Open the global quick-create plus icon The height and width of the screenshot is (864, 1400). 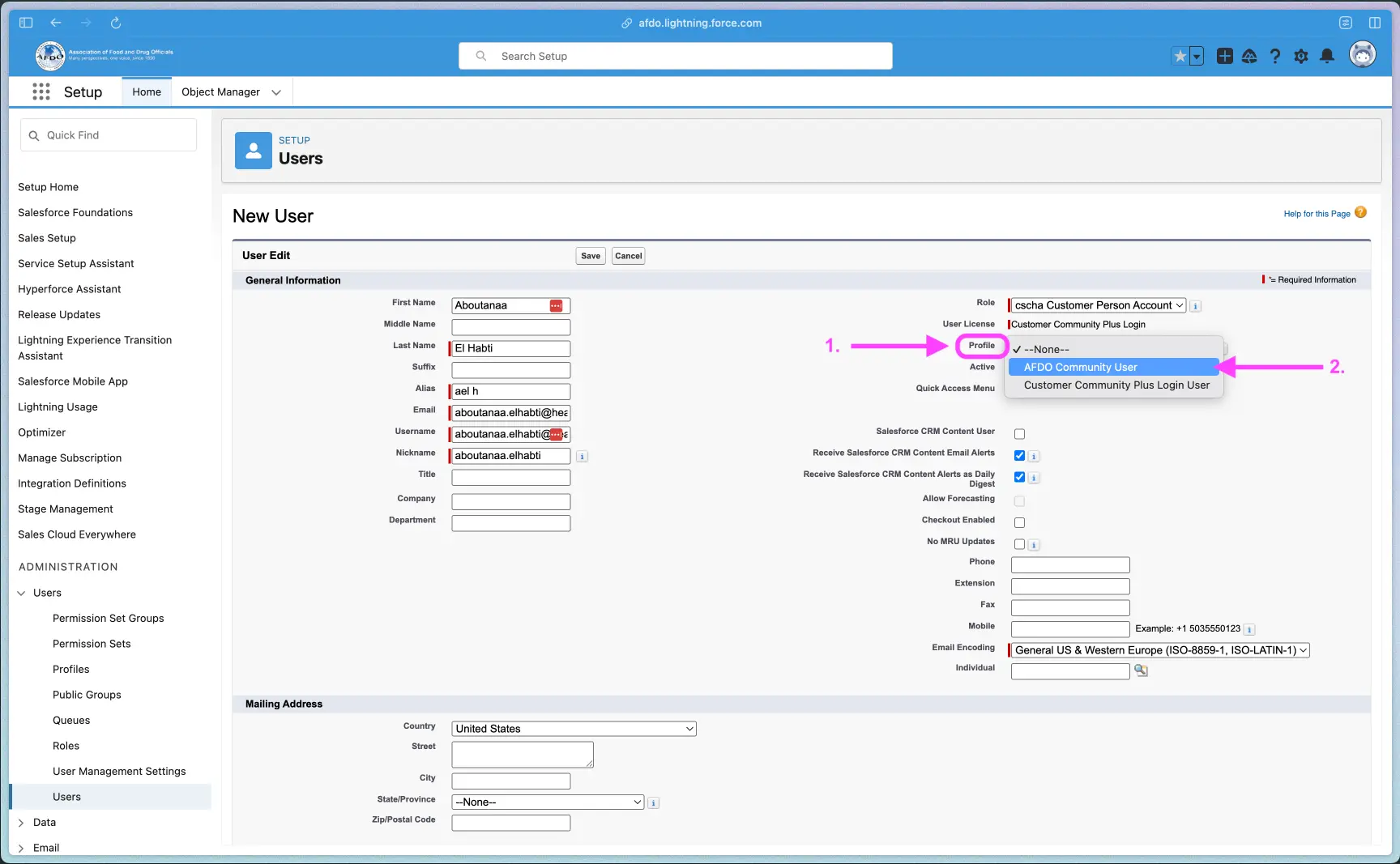1225,55
